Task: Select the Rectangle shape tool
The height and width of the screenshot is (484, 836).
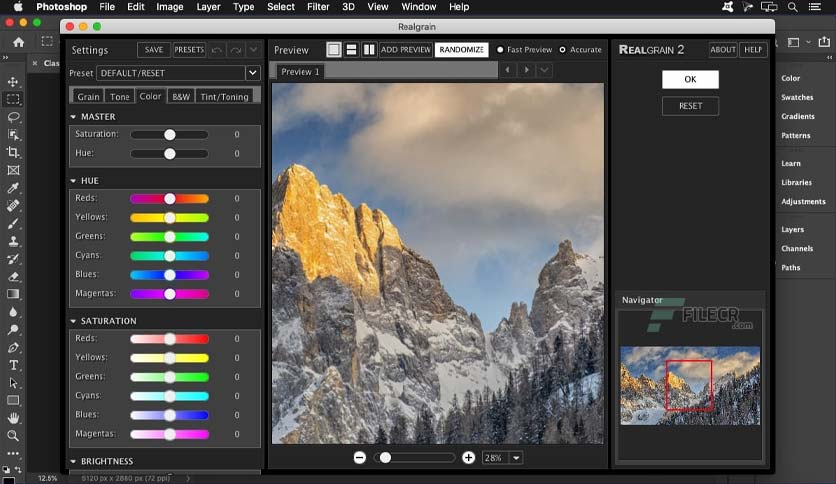Action: click(13, 400)
